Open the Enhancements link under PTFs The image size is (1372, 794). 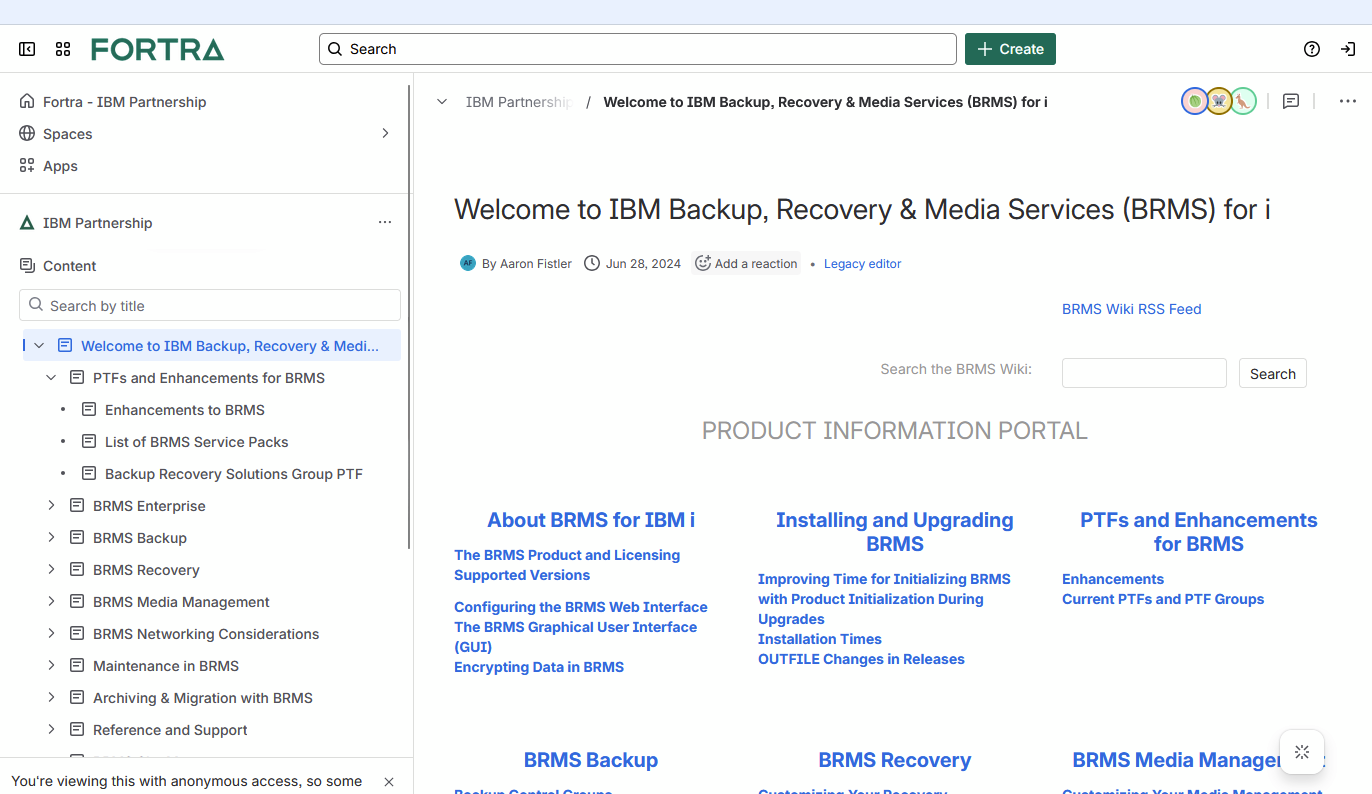pos(1113,579)
